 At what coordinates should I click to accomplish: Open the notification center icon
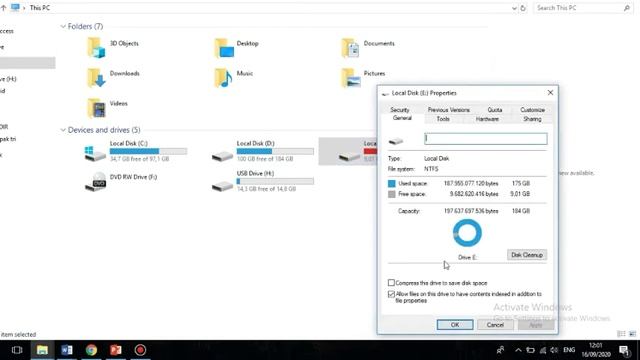[x=624, y=350]
